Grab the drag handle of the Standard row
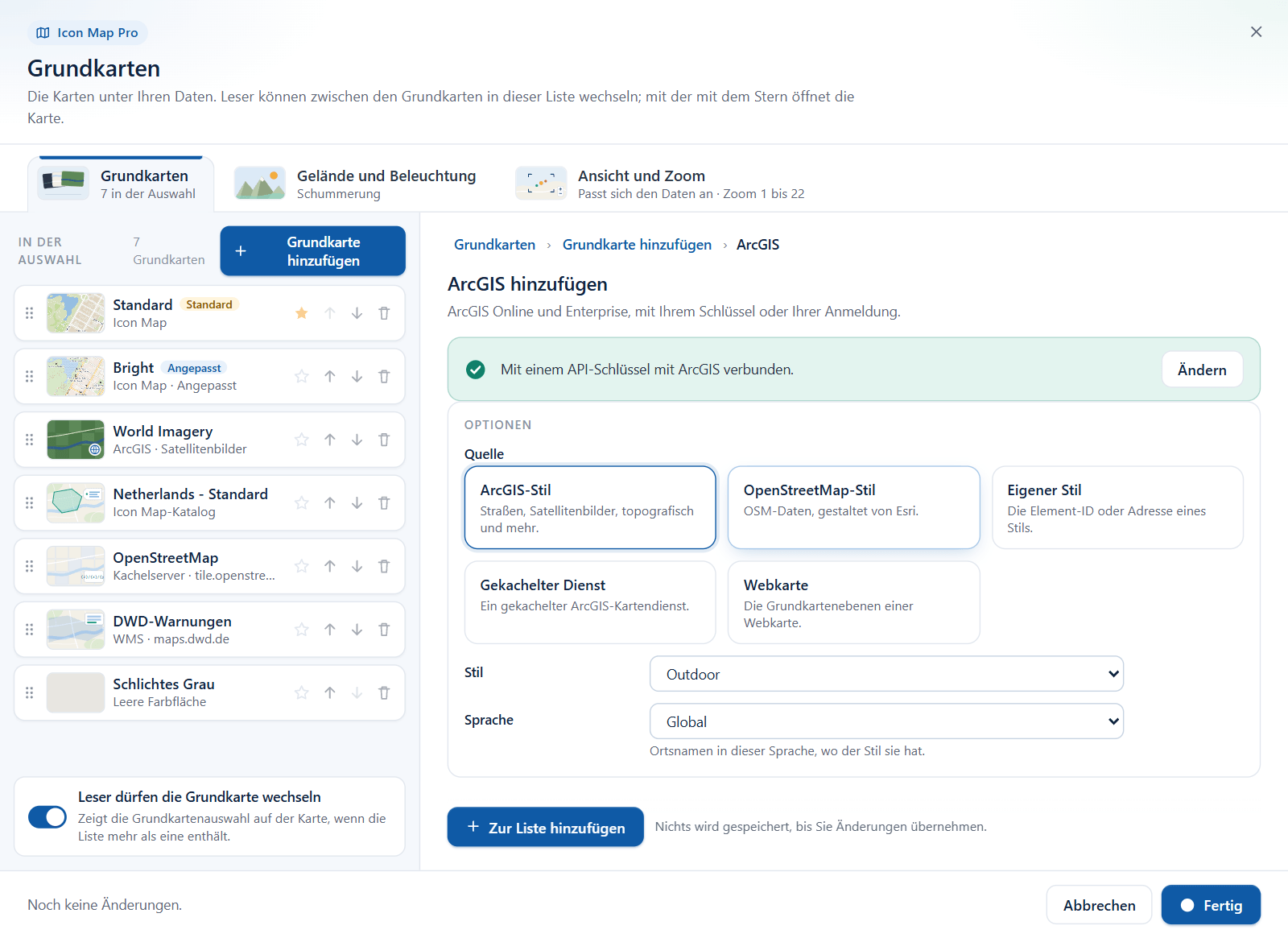This screenshot has height=938, width=1288. click(x=30, y=313)
